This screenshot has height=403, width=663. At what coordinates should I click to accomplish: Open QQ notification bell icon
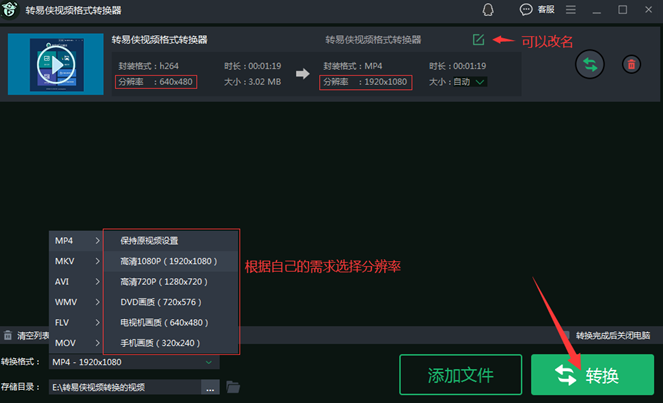(x=488, y=10)
